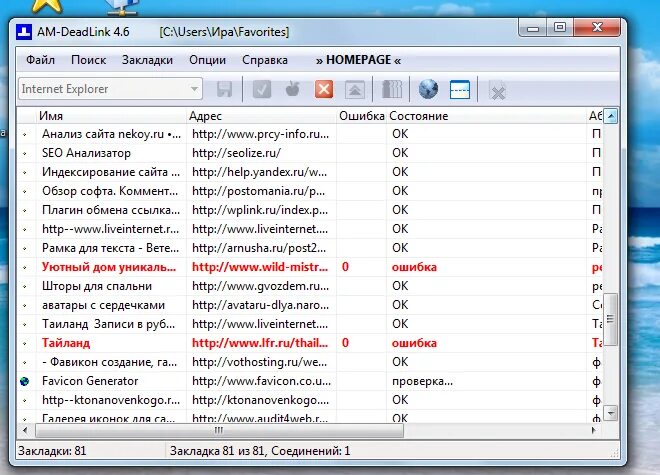Select the Обзор софта bookmark row

click(310, 191)
